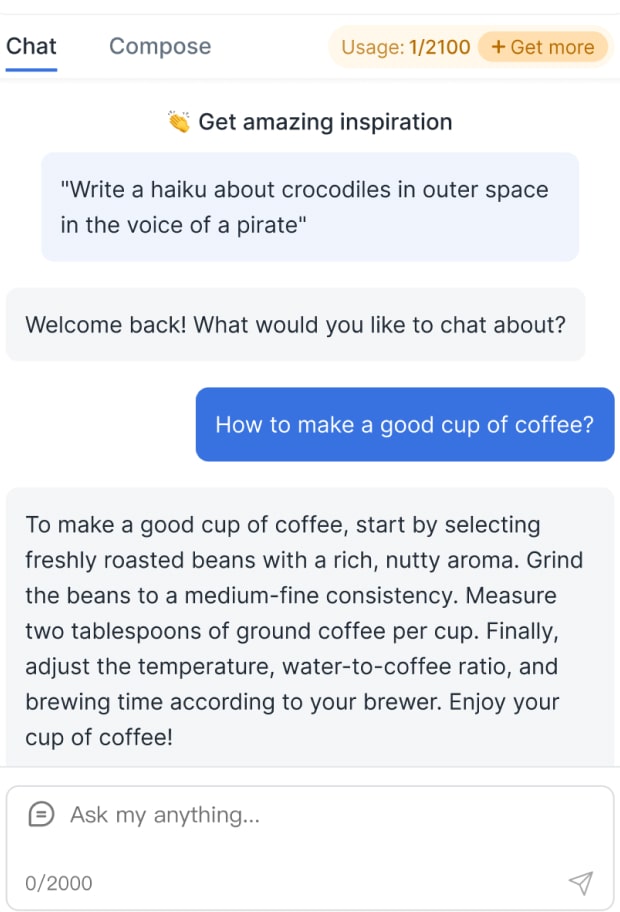620x912 pixels.
Task: Click the Welcome back message bubble
Action: coord(295,325)
